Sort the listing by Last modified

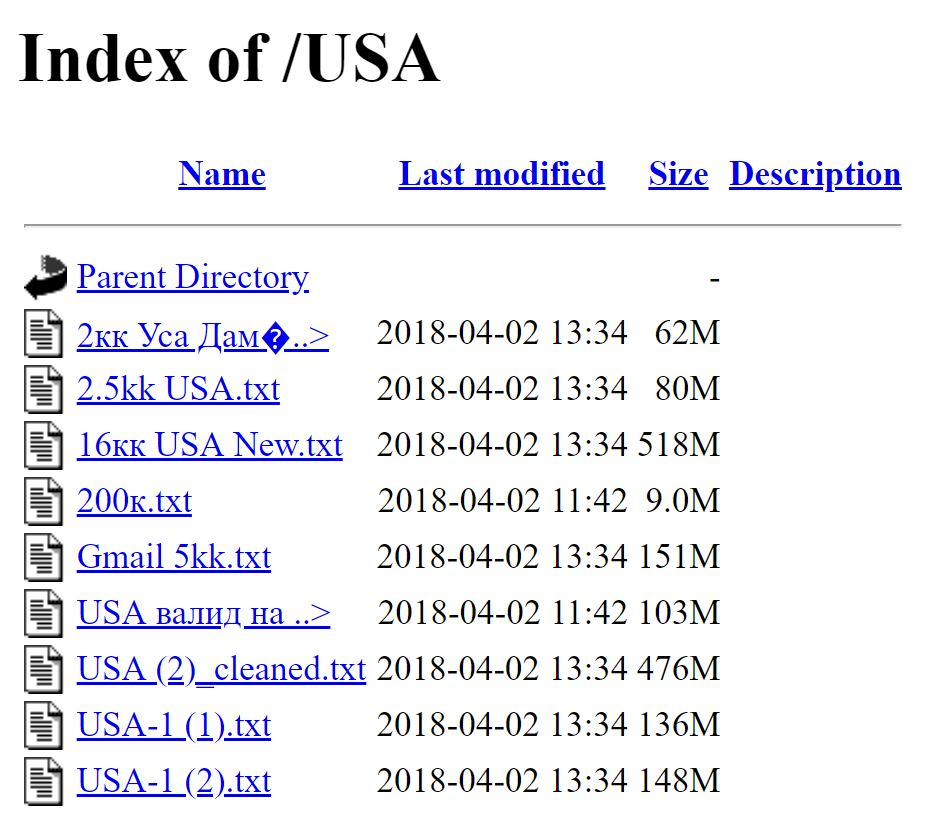[x=501, y=174]
